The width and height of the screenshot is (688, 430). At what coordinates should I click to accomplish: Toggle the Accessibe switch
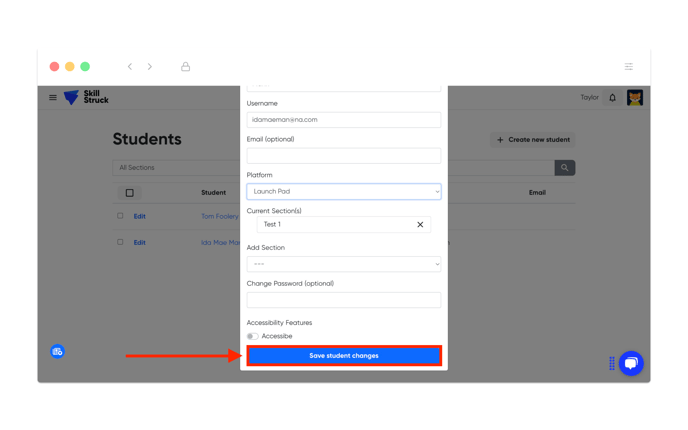(252, 337)
